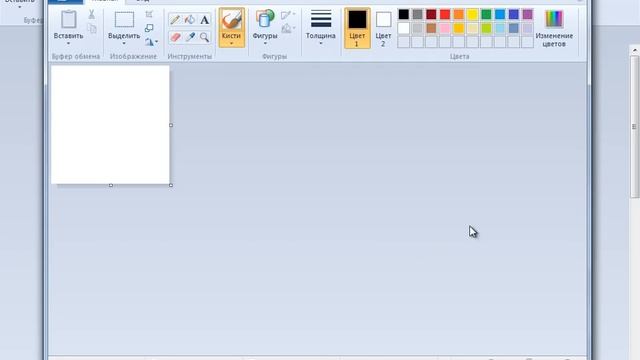
Task: Open the shape Fill dropdown arrow
Action: 294,28
